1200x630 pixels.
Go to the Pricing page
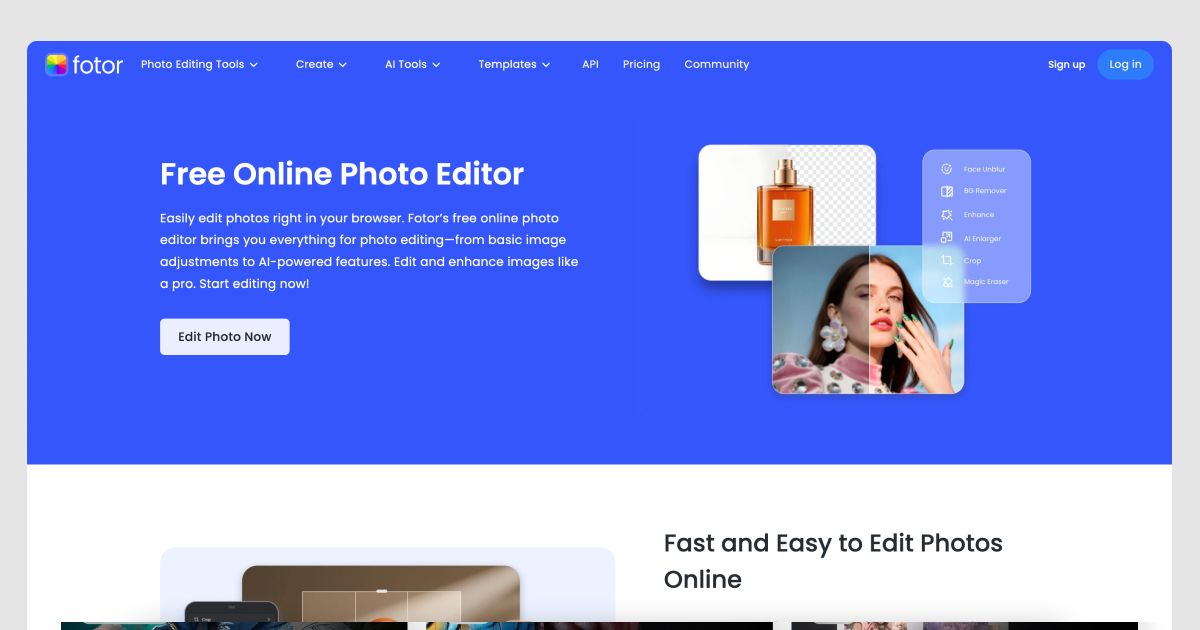[x=641, y=65]
